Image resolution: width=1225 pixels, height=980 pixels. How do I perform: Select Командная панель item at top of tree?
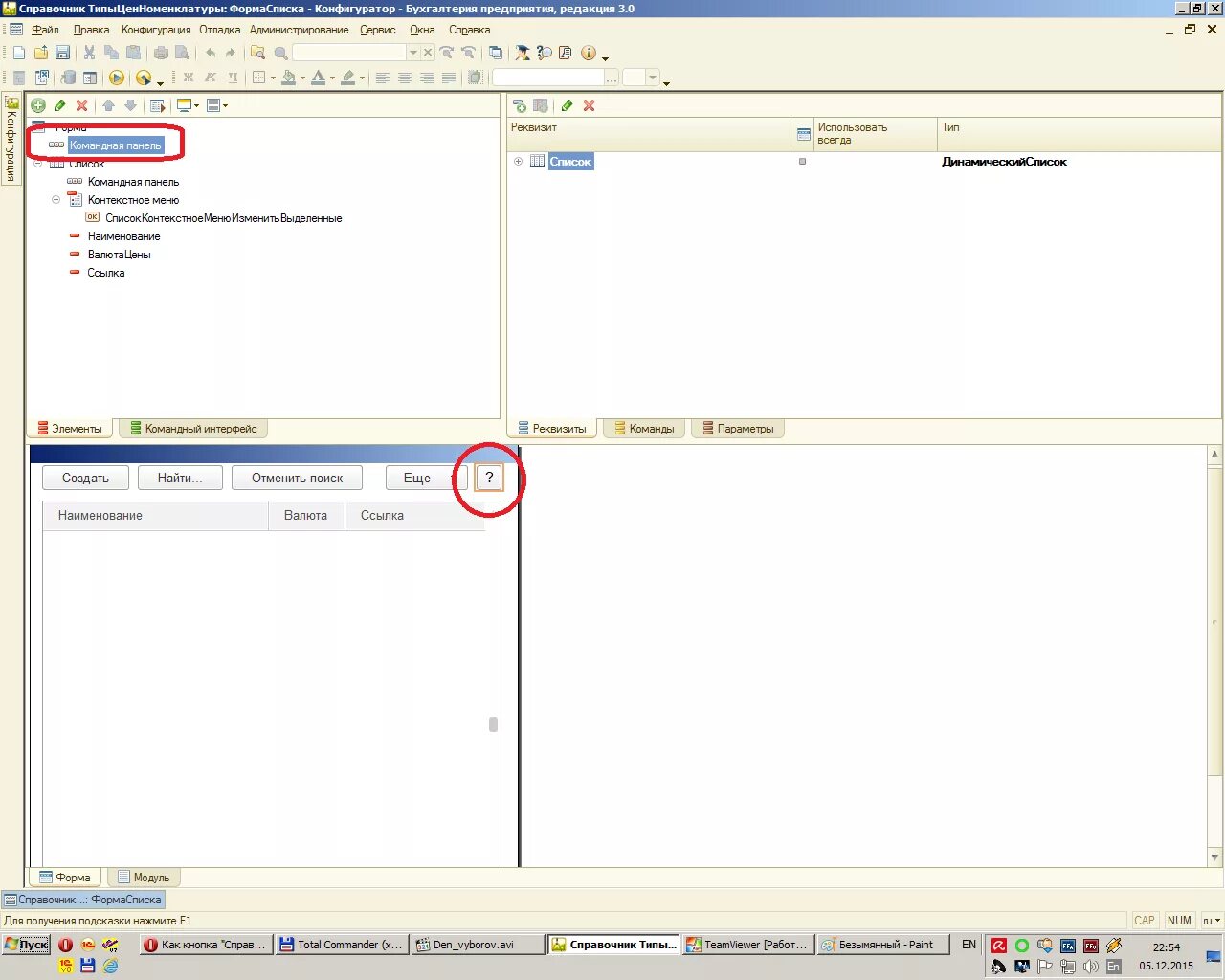115,145
